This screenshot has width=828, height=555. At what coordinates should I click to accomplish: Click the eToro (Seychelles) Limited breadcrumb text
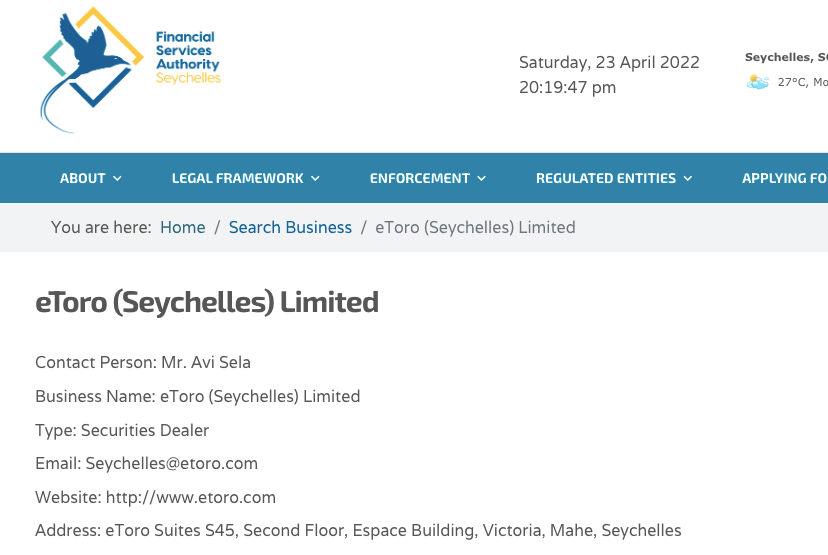pos(475,227)
